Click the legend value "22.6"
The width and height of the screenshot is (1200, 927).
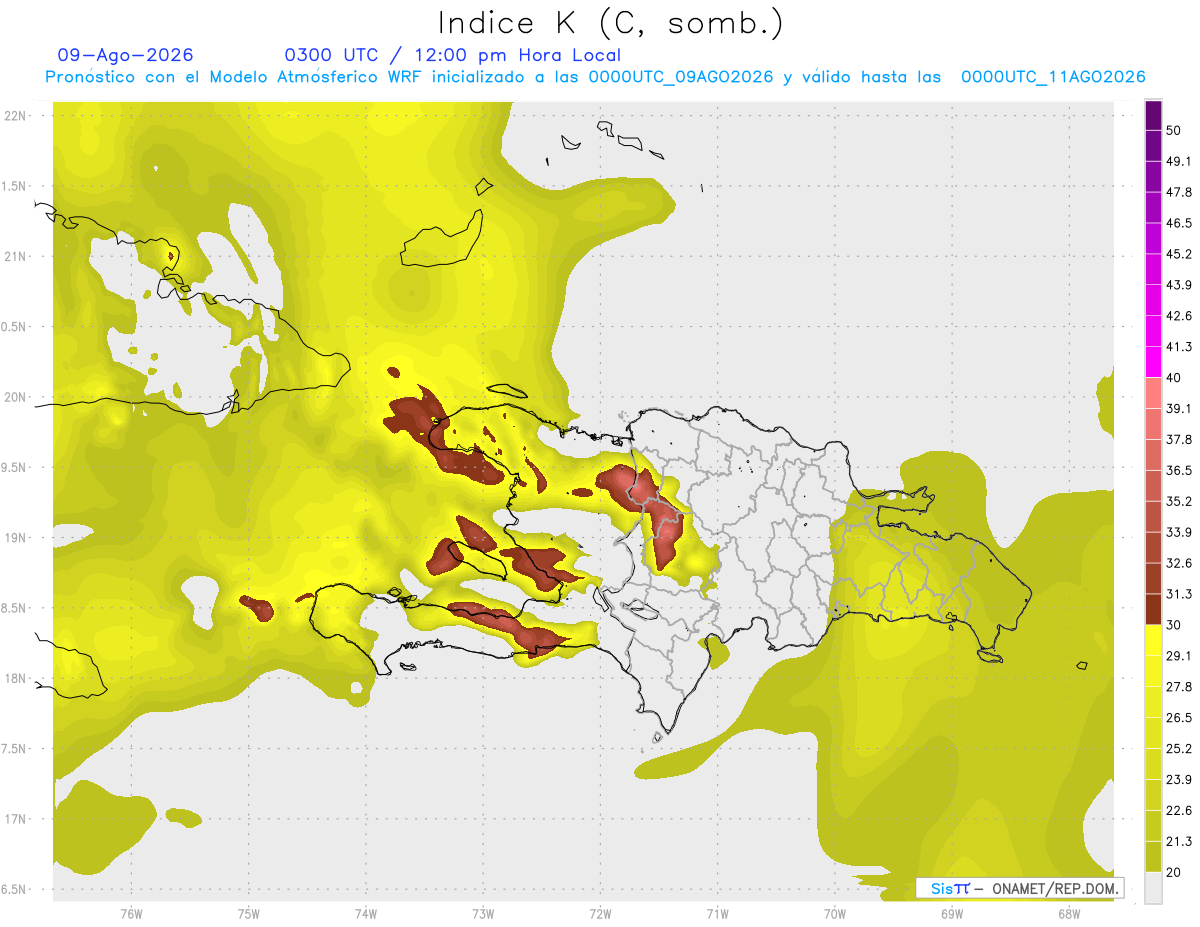pyautogui.click(x=1179, y=810)
